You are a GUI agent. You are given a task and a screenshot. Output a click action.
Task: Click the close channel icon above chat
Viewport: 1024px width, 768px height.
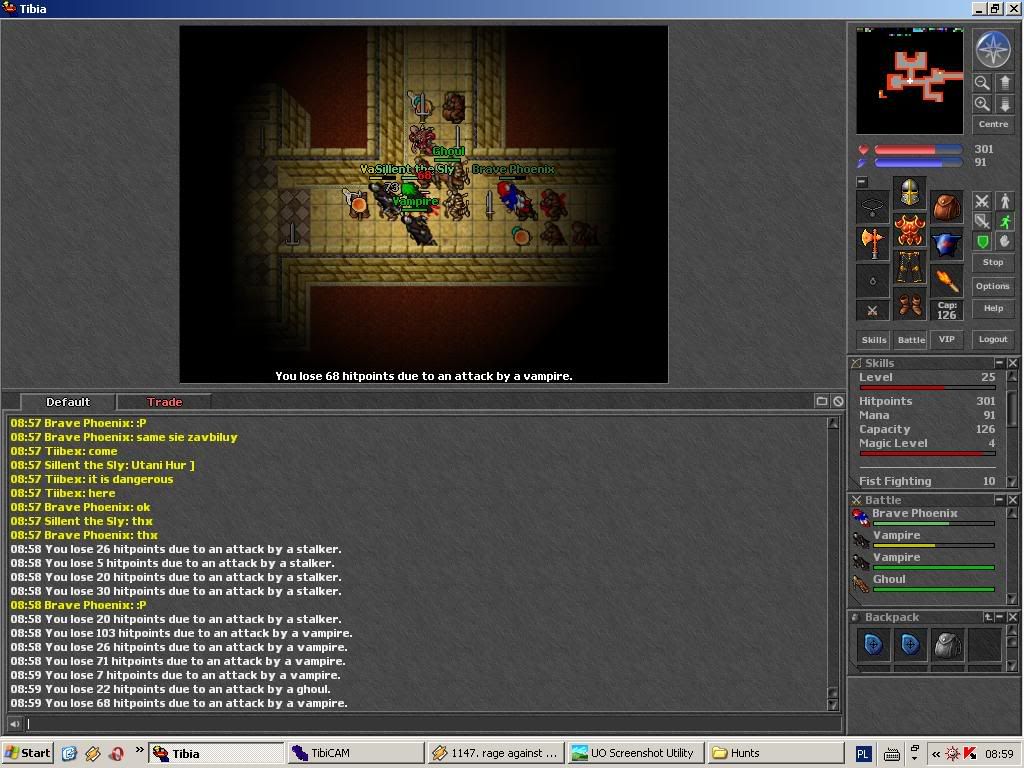tap(838, 401)
